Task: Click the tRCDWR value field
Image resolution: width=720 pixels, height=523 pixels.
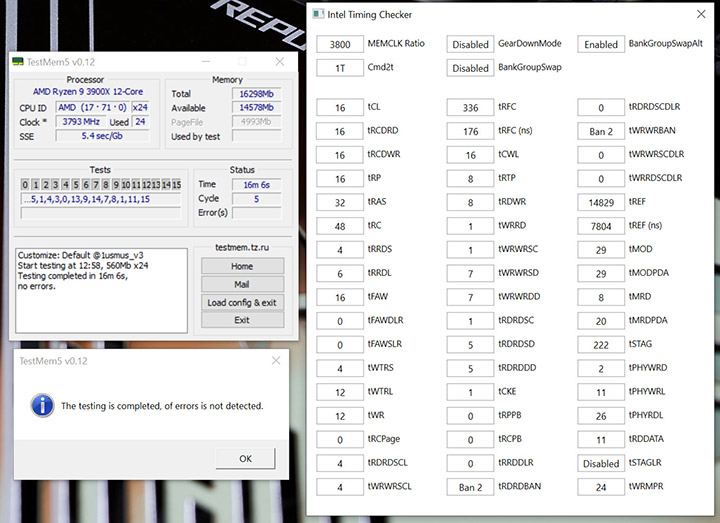Action: 340,155
